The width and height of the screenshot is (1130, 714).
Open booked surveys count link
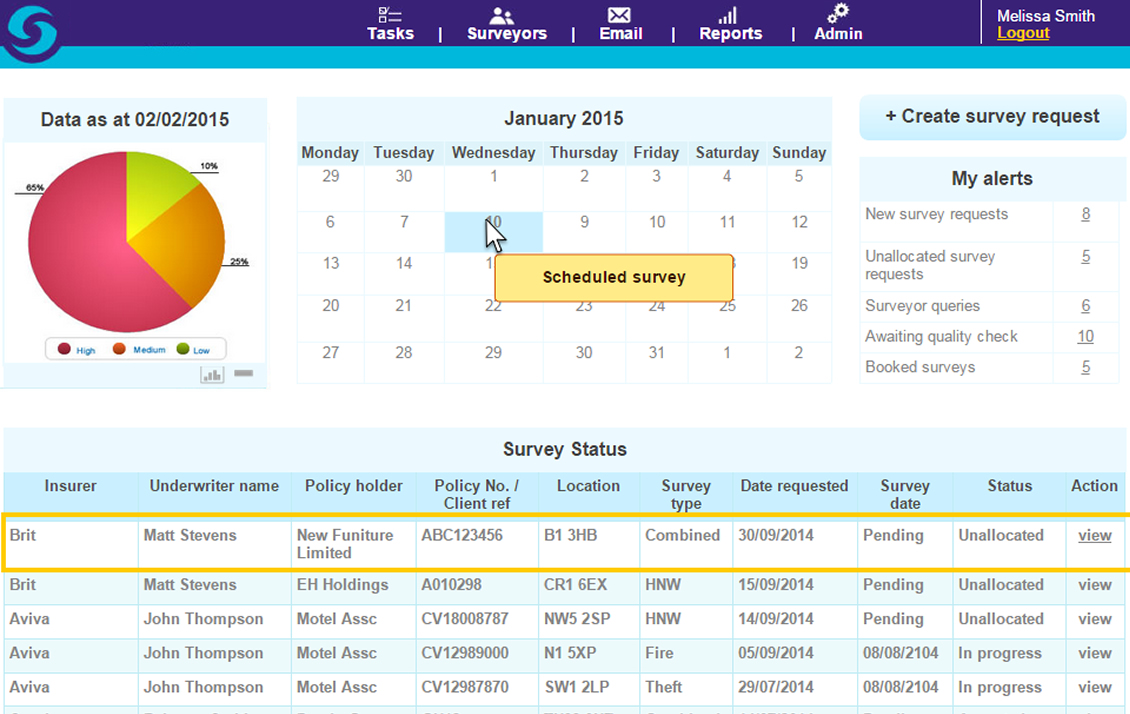click(x=1085, y=368)
